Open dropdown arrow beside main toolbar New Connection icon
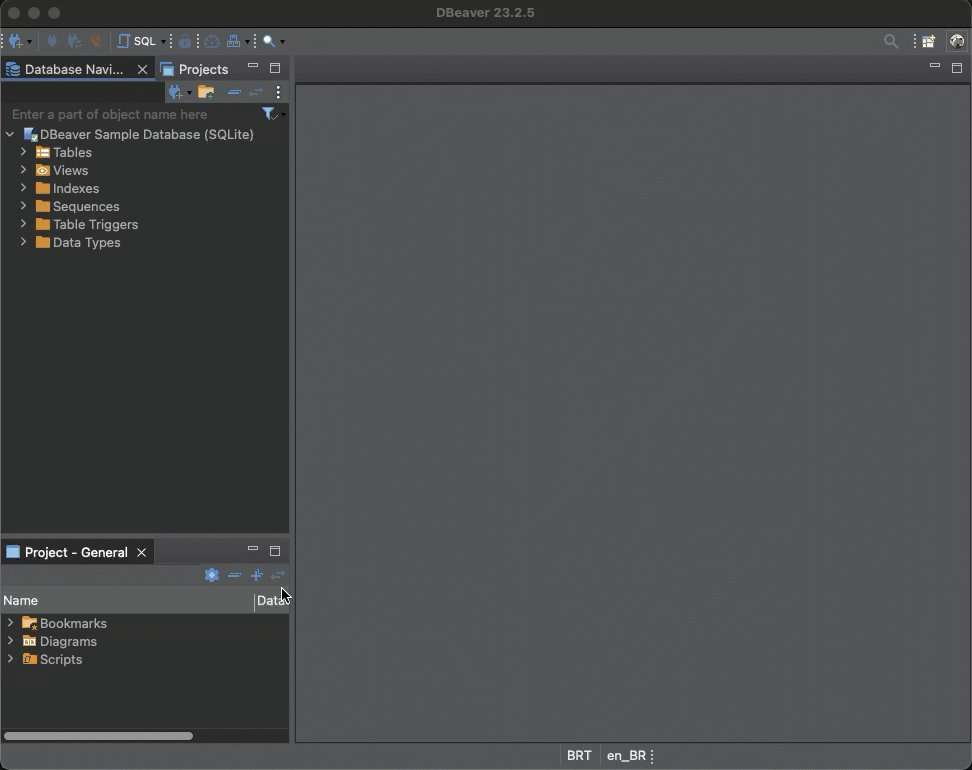The image size is (972, 770). coord(29,42)
